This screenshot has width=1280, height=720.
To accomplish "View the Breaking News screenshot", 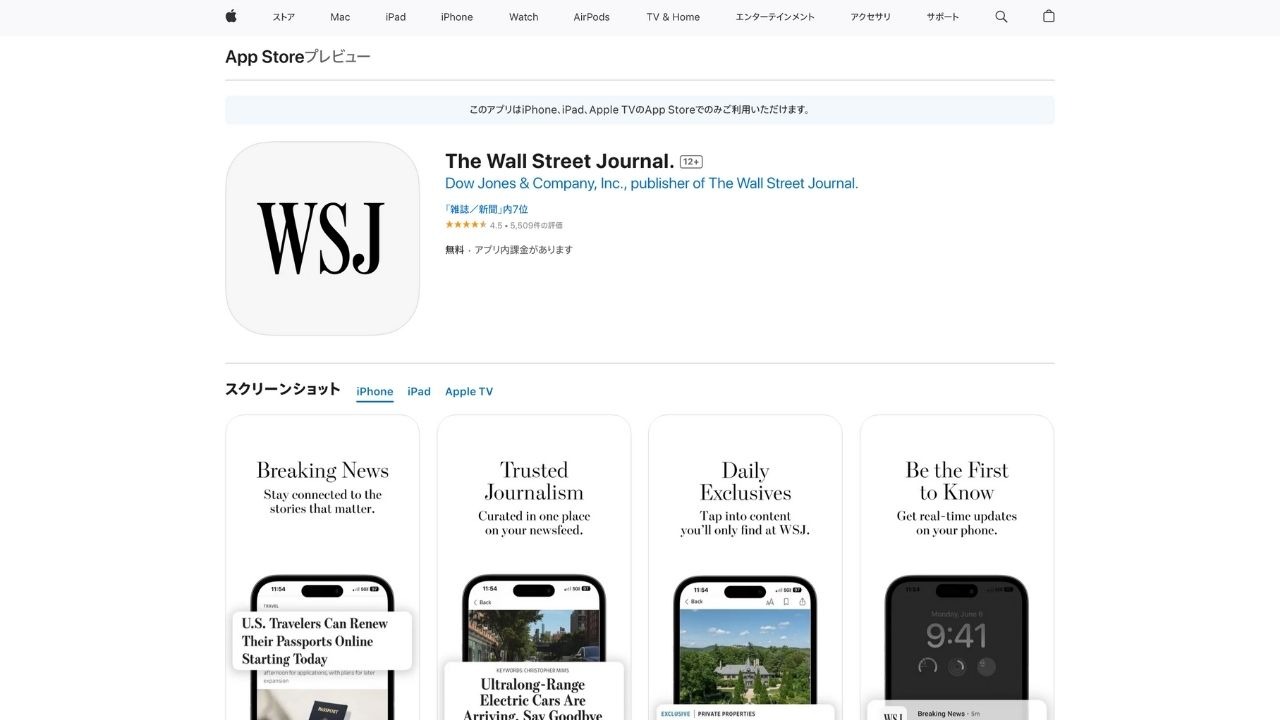I will tap(322, 567).
